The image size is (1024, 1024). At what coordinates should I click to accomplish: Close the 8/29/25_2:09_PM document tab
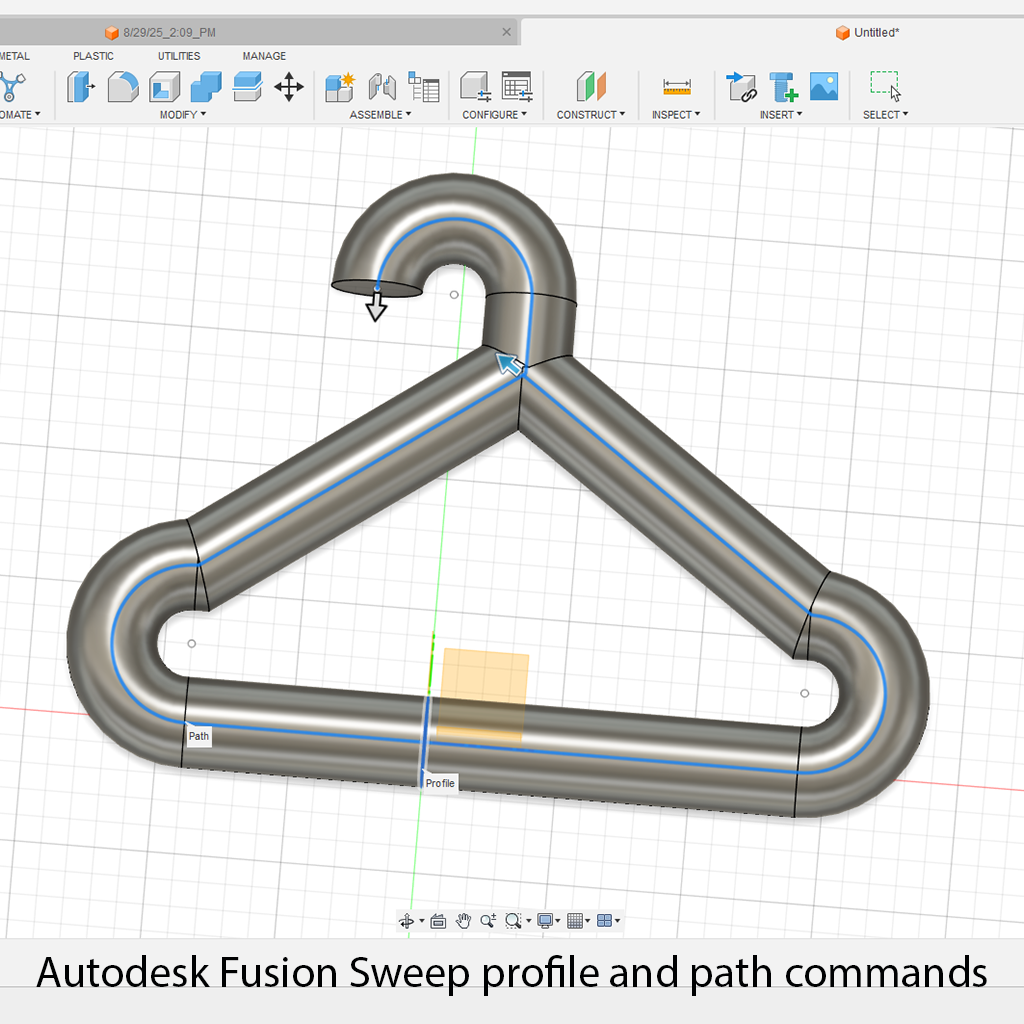click(x=507, y=32)
